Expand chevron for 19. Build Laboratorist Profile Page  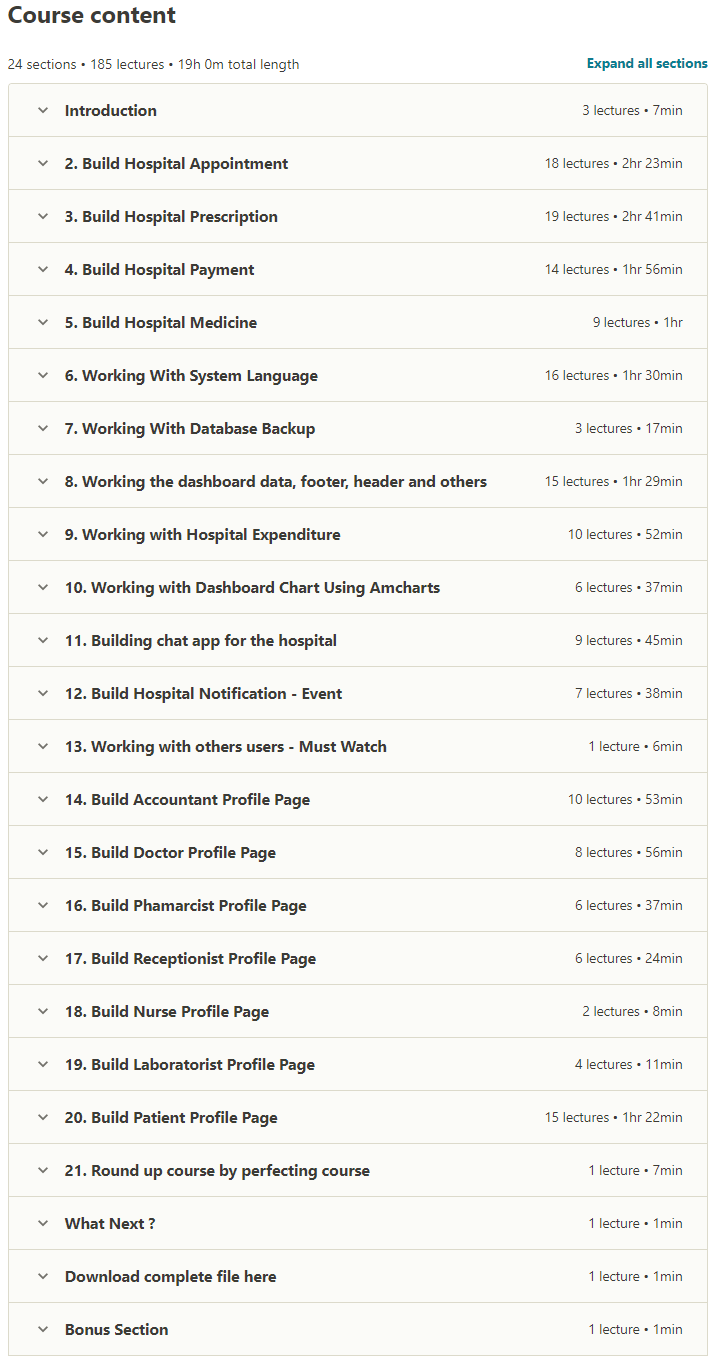click(43, 1065)
